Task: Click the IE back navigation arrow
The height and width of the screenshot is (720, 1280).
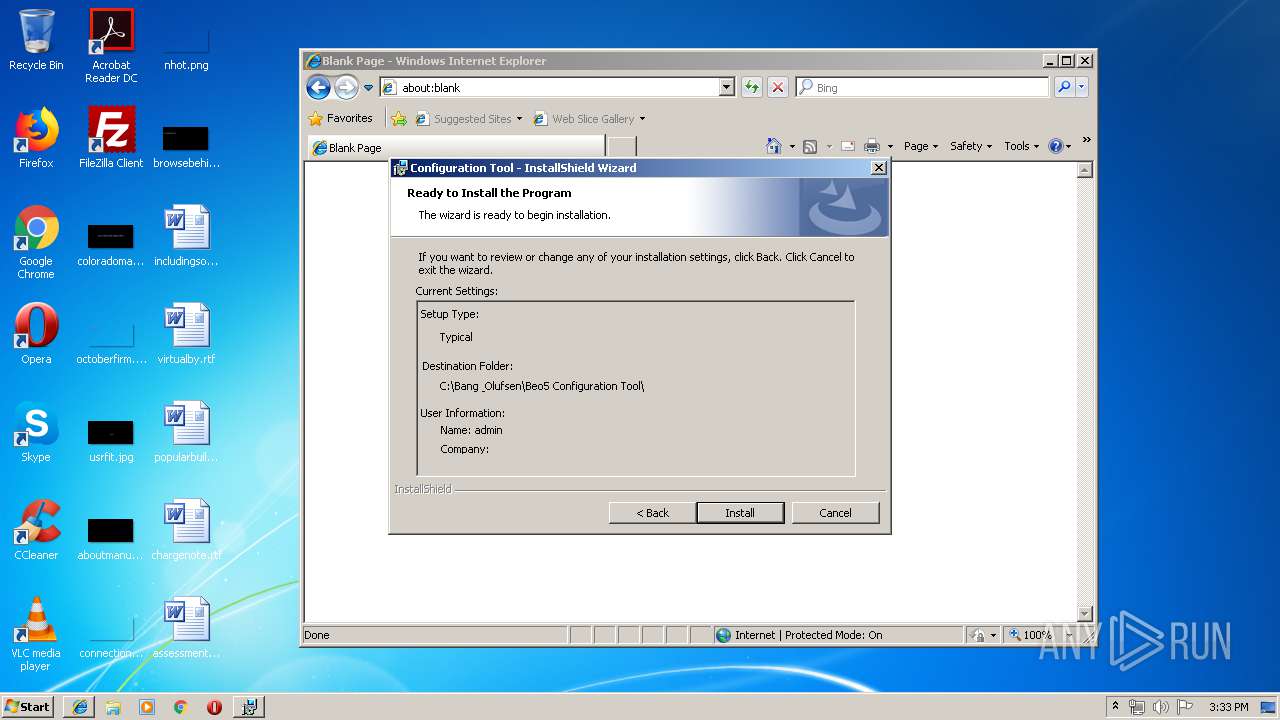Action: click(x=319, y=88)
